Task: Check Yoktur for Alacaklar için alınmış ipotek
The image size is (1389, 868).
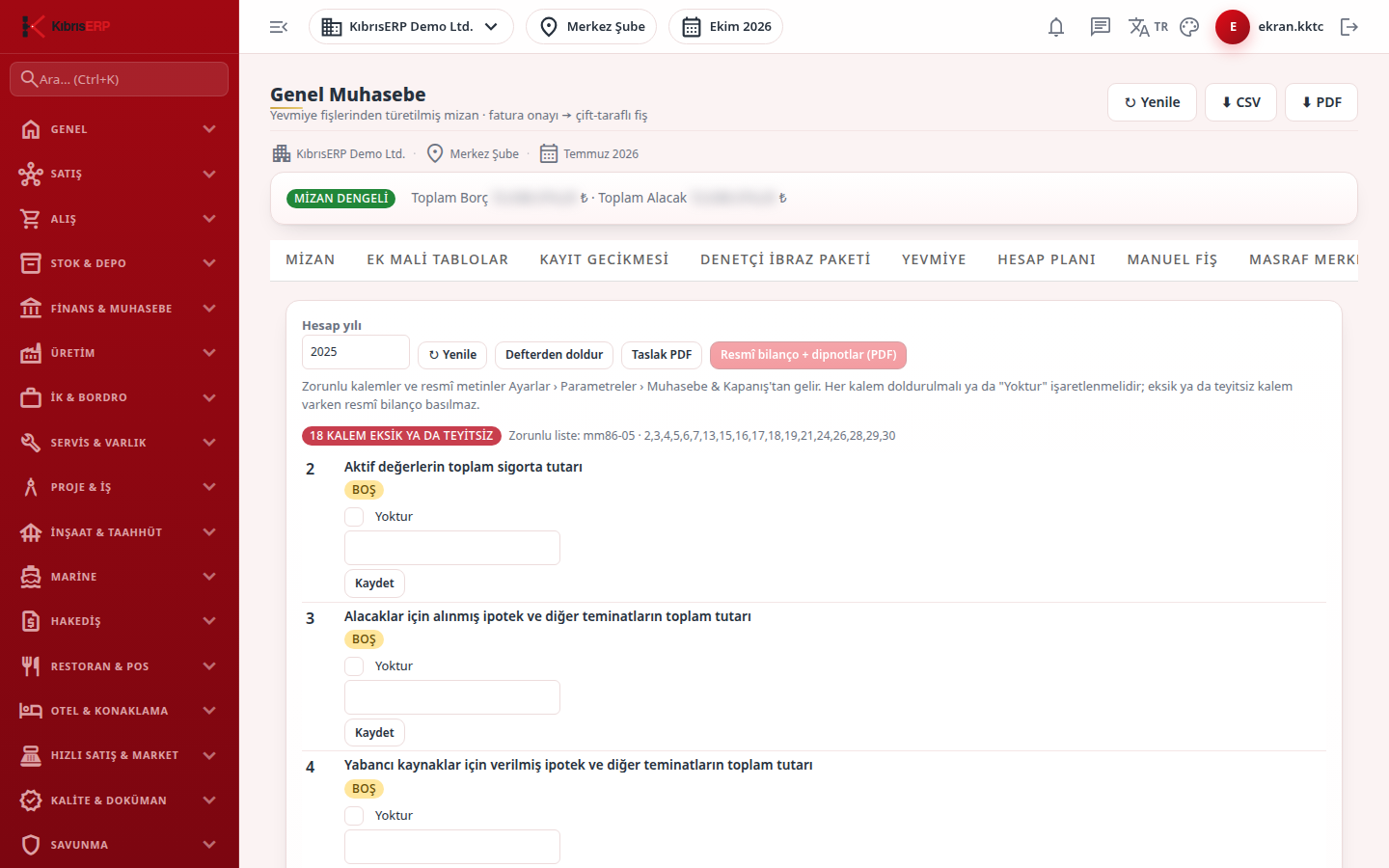Action: (x=354, y=666)
